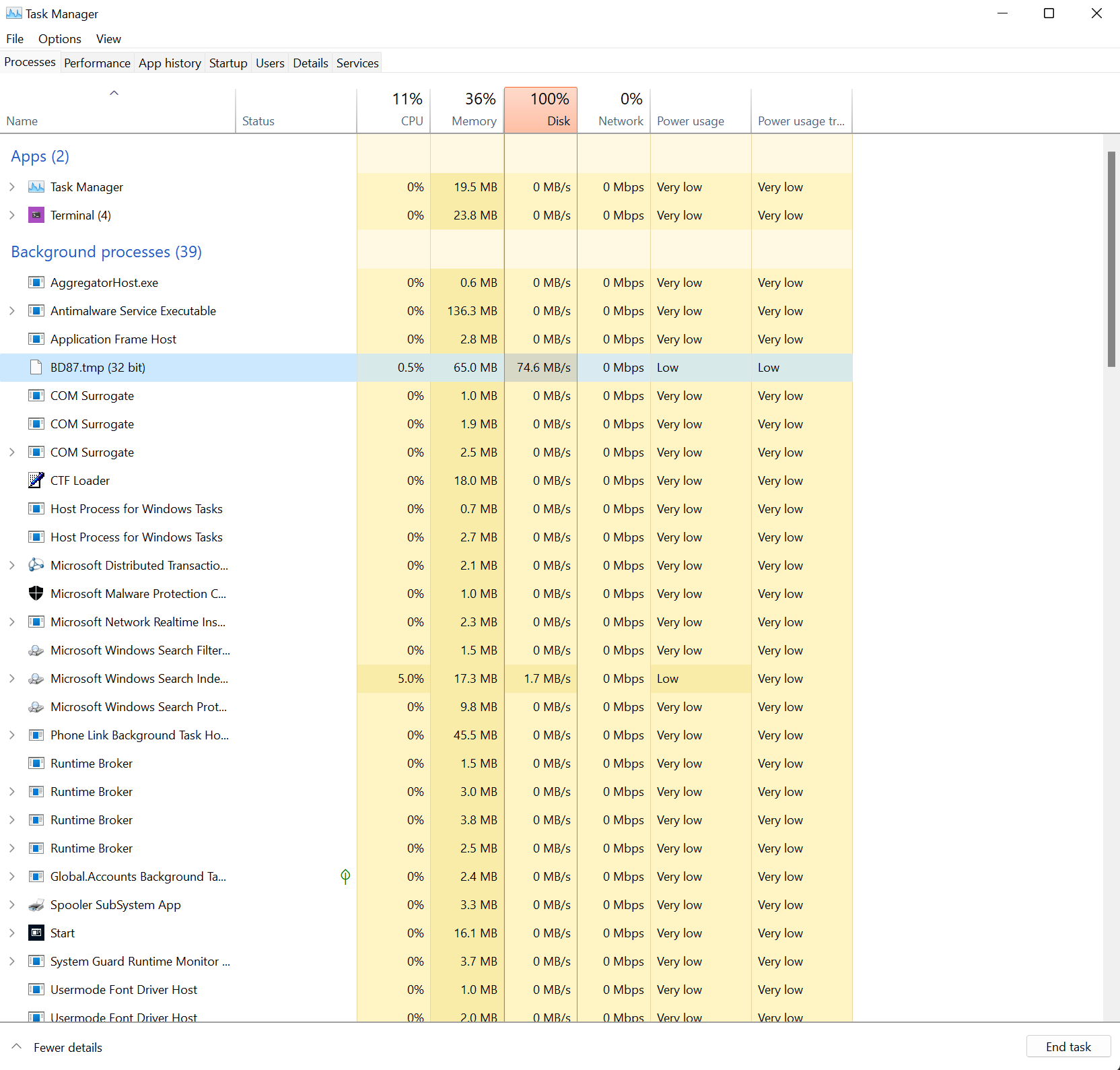Click the Microsoft Malware Protection shield icon
Image resolution: width=1120 pixels, height=1070 pixels.
tap(36, 594)
